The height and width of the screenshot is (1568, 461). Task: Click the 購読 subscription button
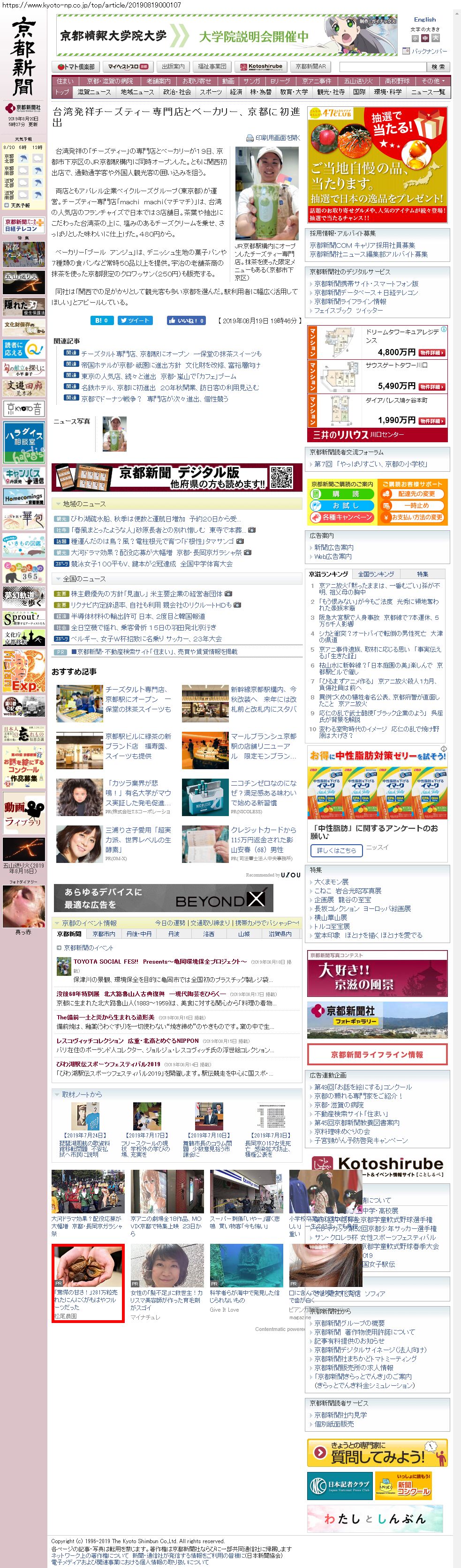[x=341, y=494]
